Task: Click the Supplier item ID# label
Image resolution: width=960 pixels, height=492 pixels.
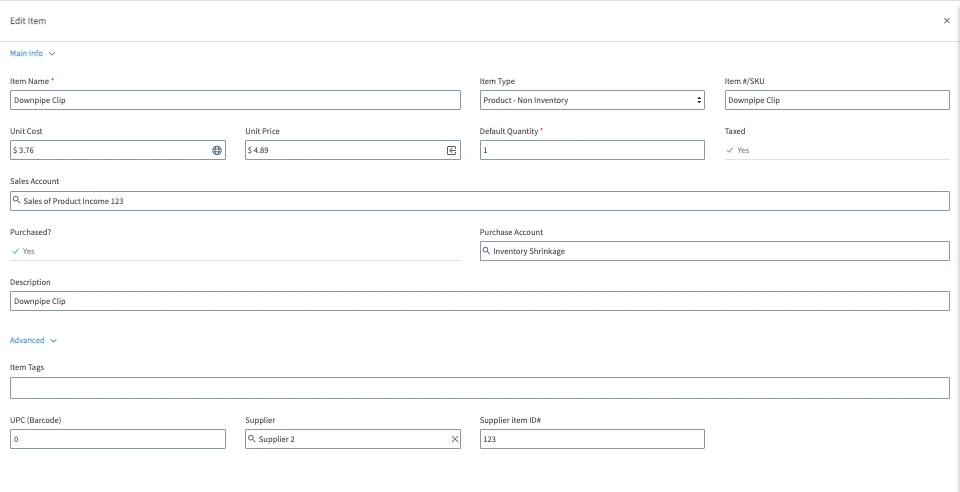Action: click(511, 420)
